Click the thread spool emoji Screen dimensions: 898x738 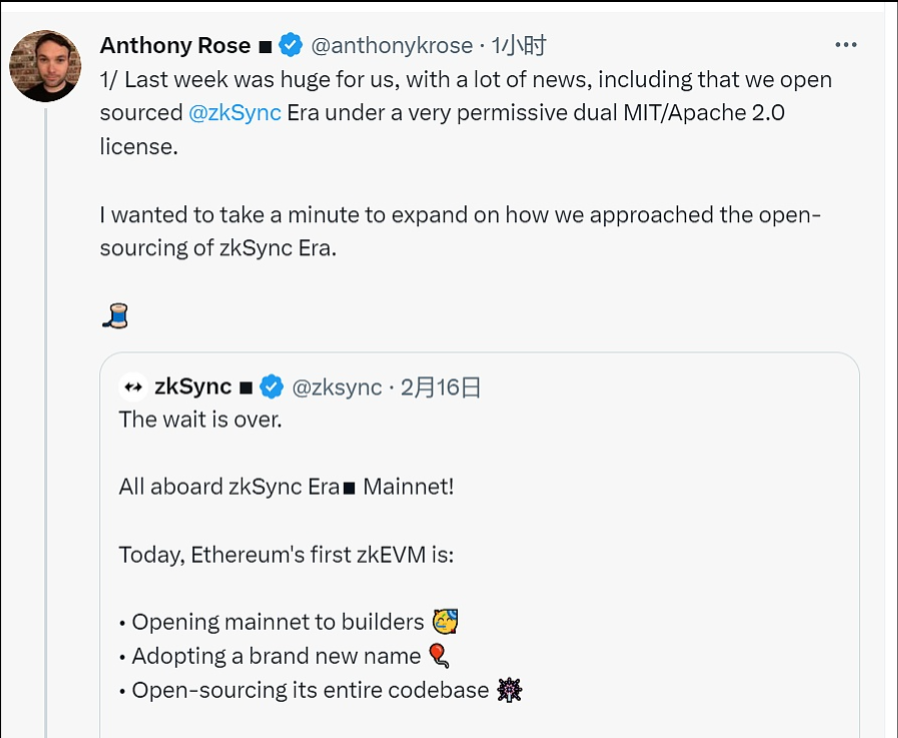115,317
